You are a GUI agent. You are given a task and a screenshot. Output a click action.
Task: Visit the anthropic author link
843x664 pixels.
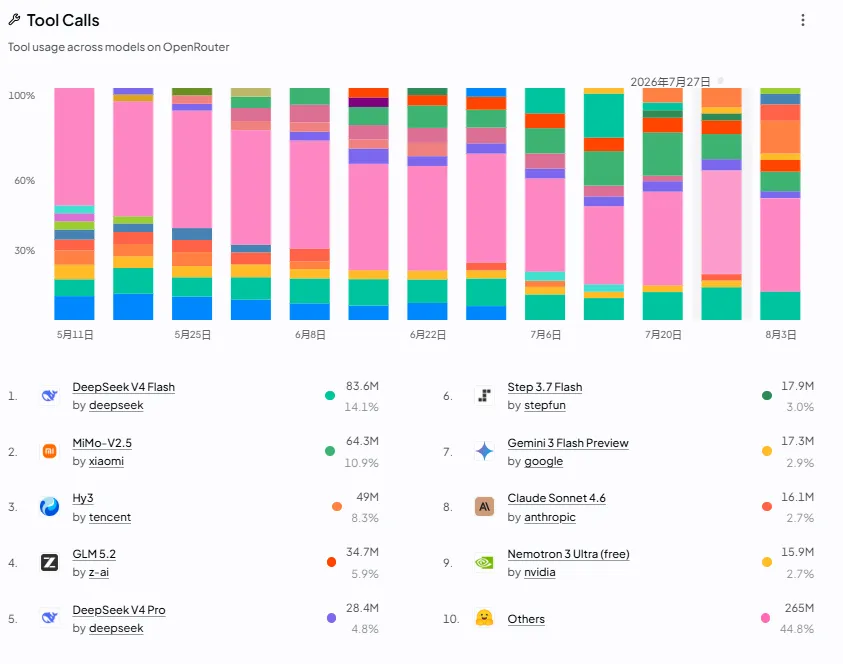tap(549, 517)
